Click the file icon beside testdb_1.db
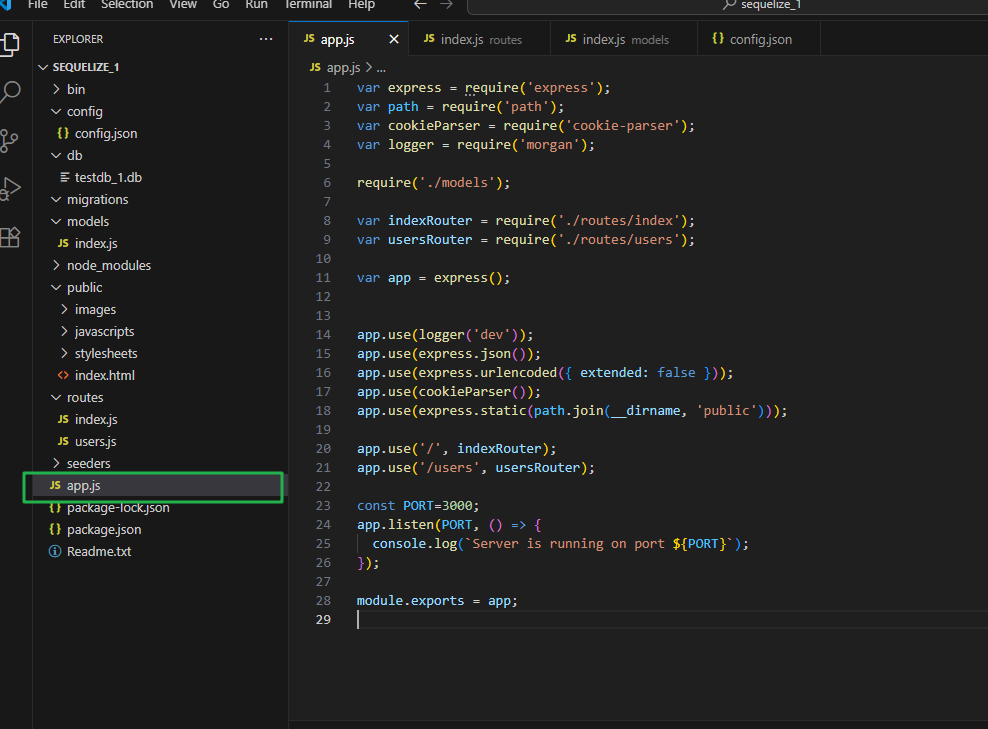Screen dimensions: 988x729 coord(64,177)
